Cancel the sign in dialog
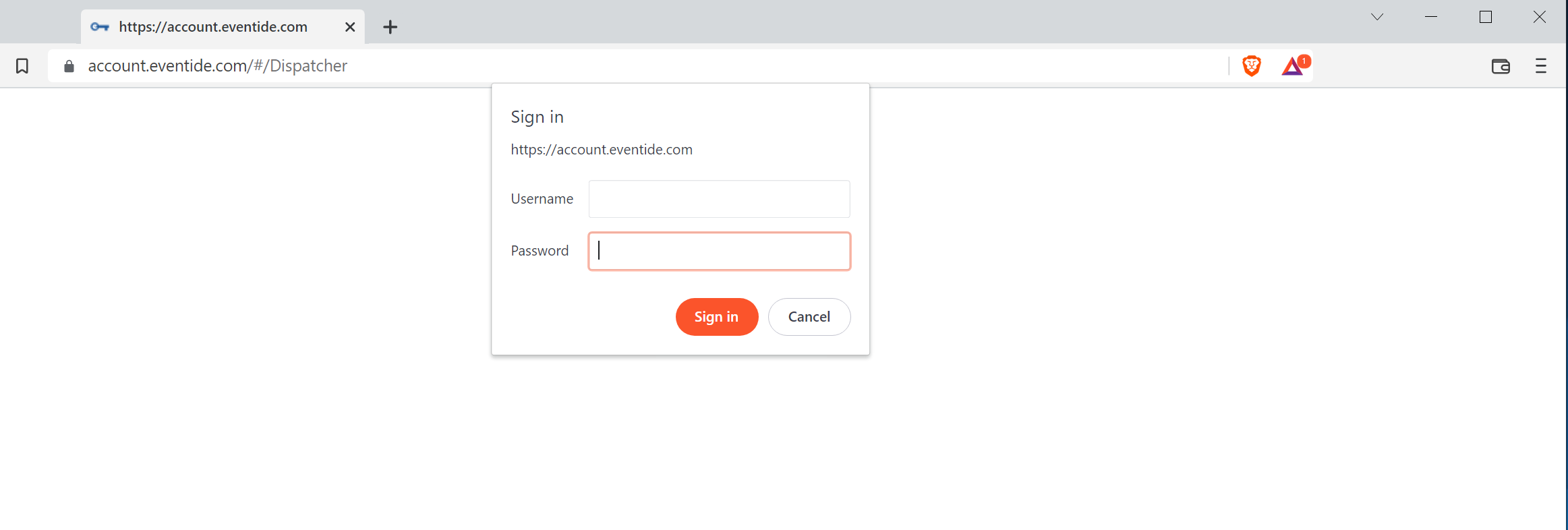 click(809, 317)
